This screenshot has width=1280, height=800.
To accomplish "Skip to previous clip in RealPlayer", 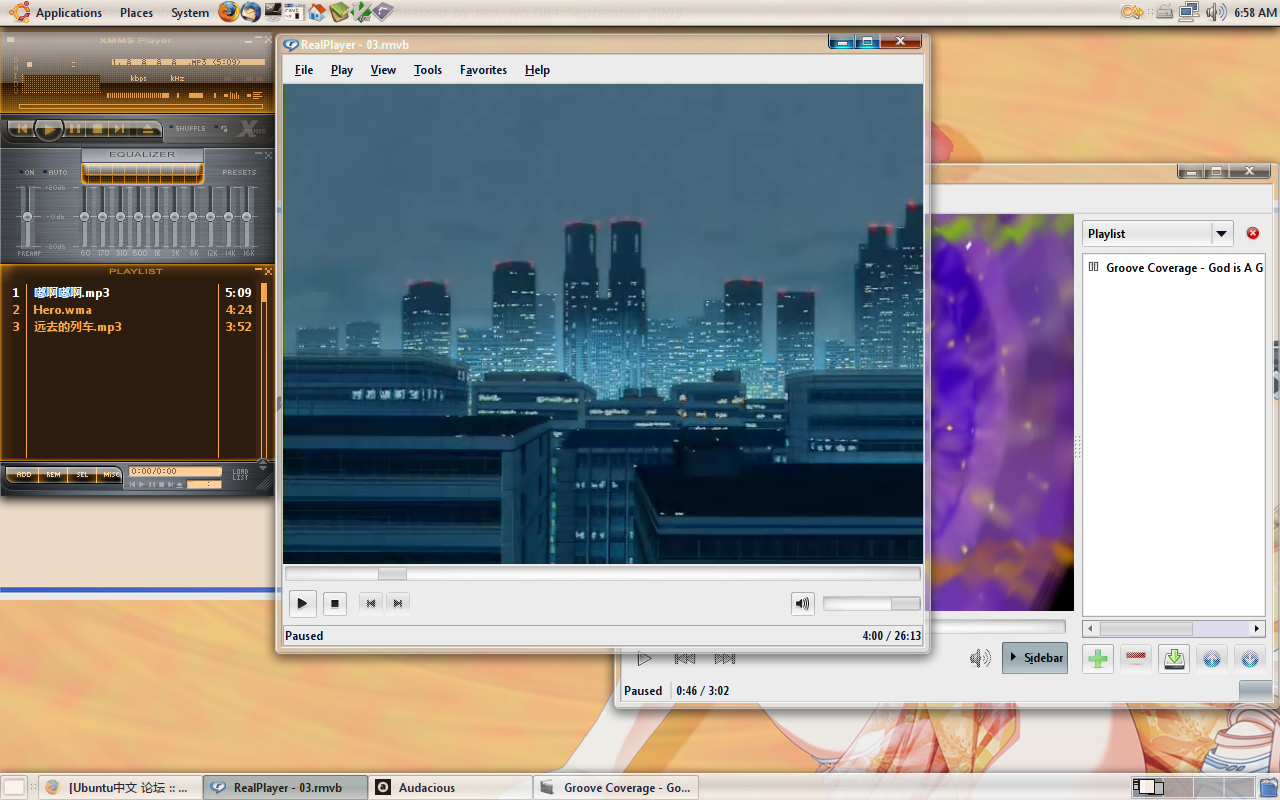I will tap(371, 603).
